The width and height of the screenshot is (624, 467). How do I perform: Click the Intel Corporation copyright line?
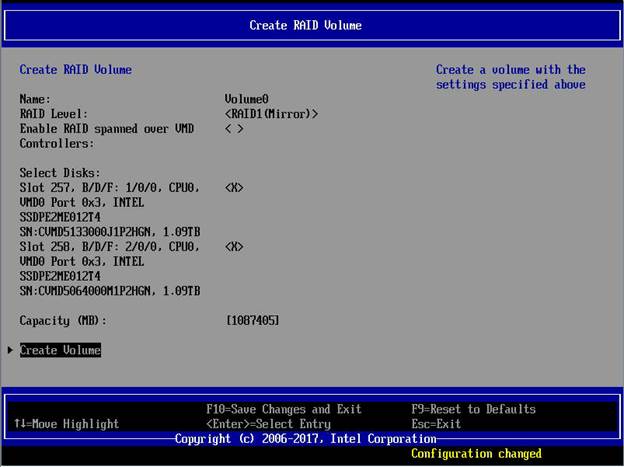tap(305, 439)
